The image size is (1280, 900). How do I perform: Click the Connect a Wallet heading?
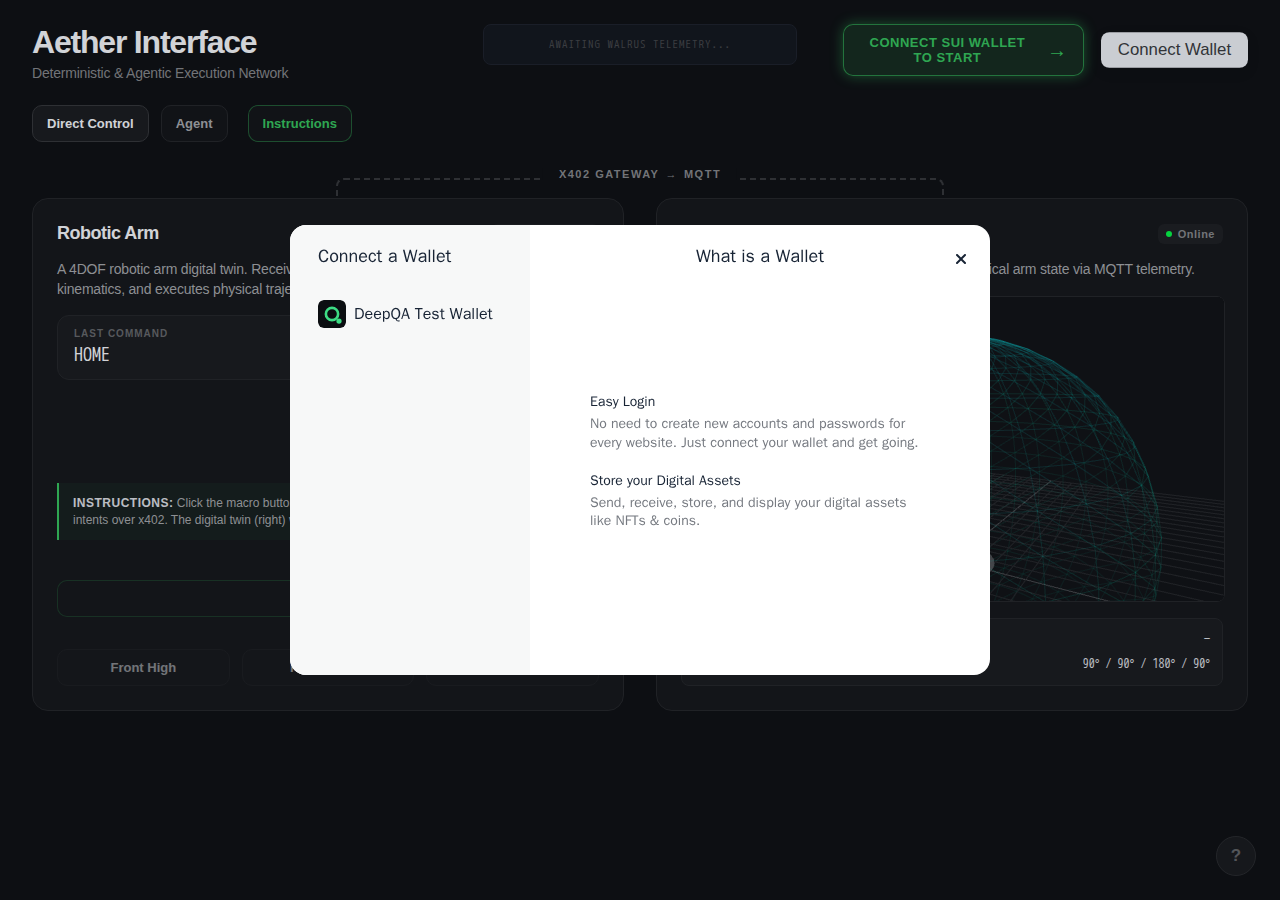tap(384, 257)
